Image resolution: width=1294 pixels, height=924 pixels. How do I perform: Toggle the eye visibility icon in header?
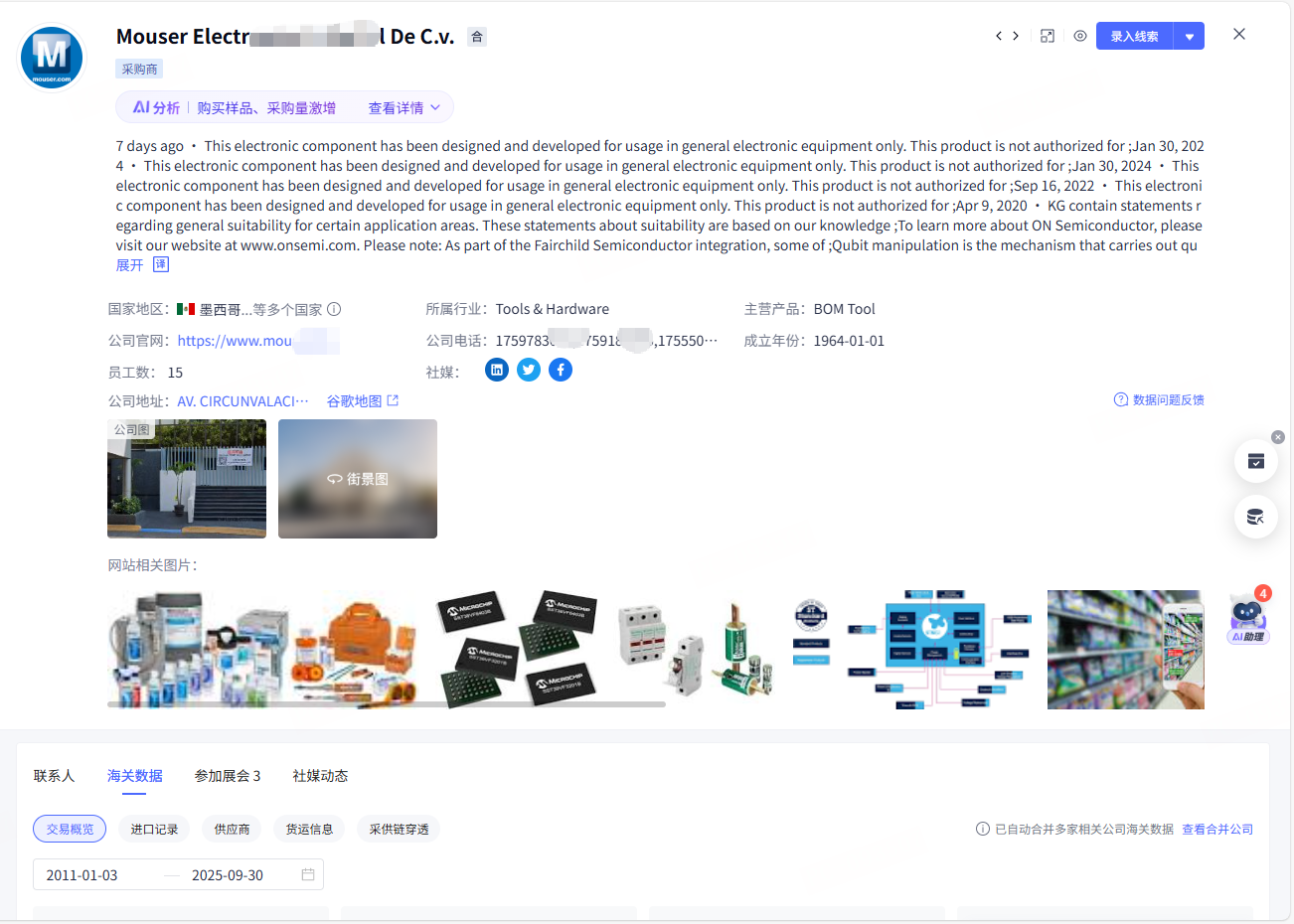(1080, 36)
